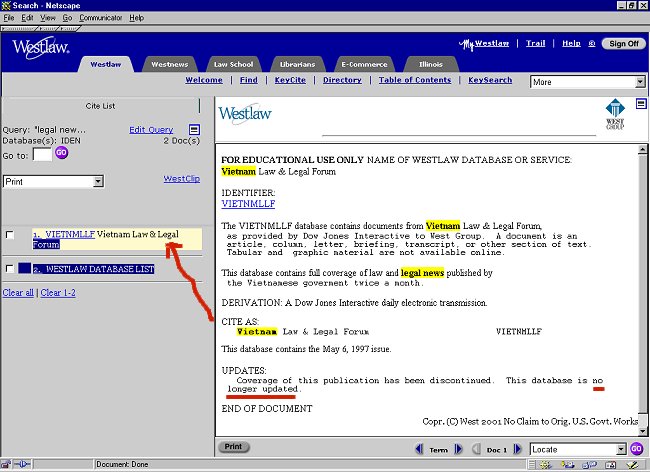Image resolution: width=650 pixels, height=472 pixels.
Task: Open the Help link in Westlaw header
Action: click(571, 43)
